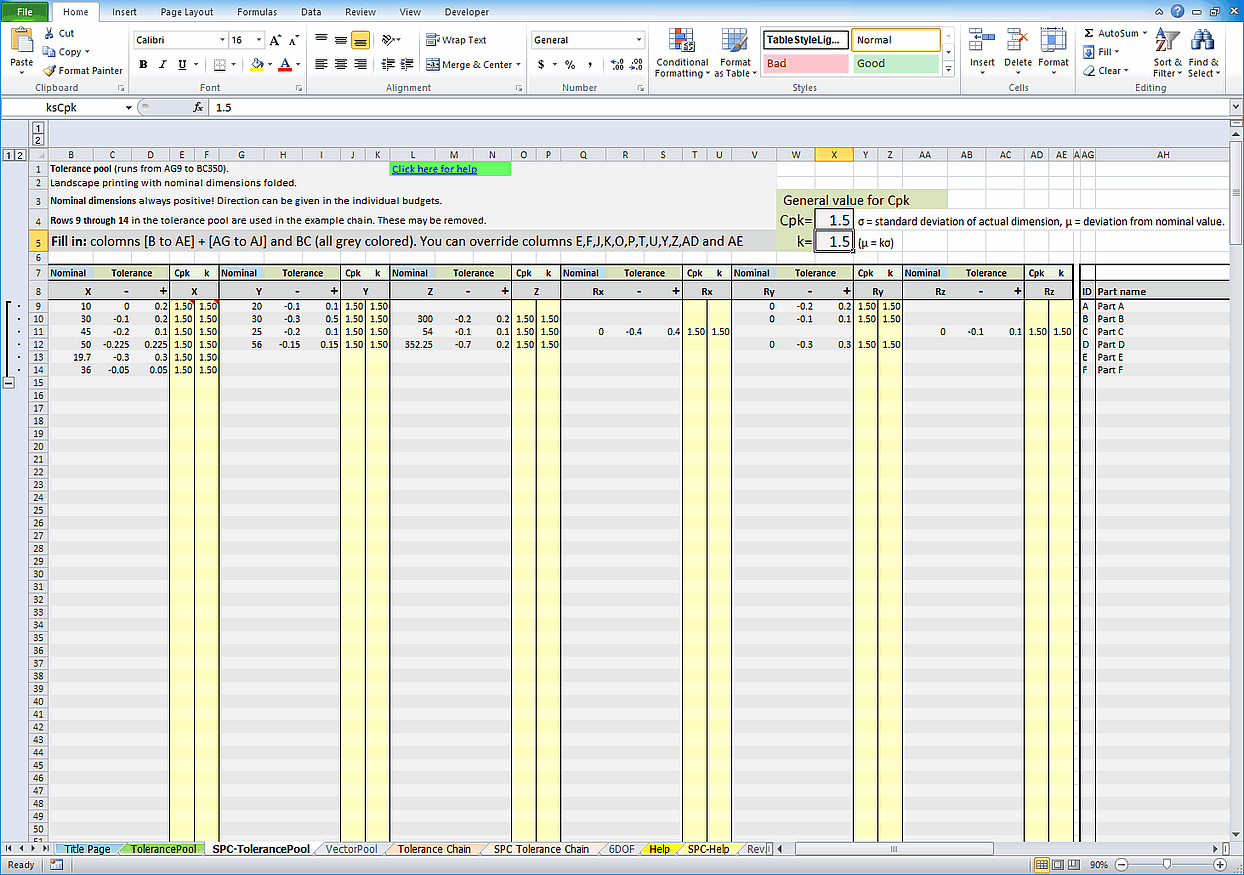Image resolution: width=1244 pixels, height=875 pixels.
Task: Show outline level 1 for rows
Action: point(9,155)
